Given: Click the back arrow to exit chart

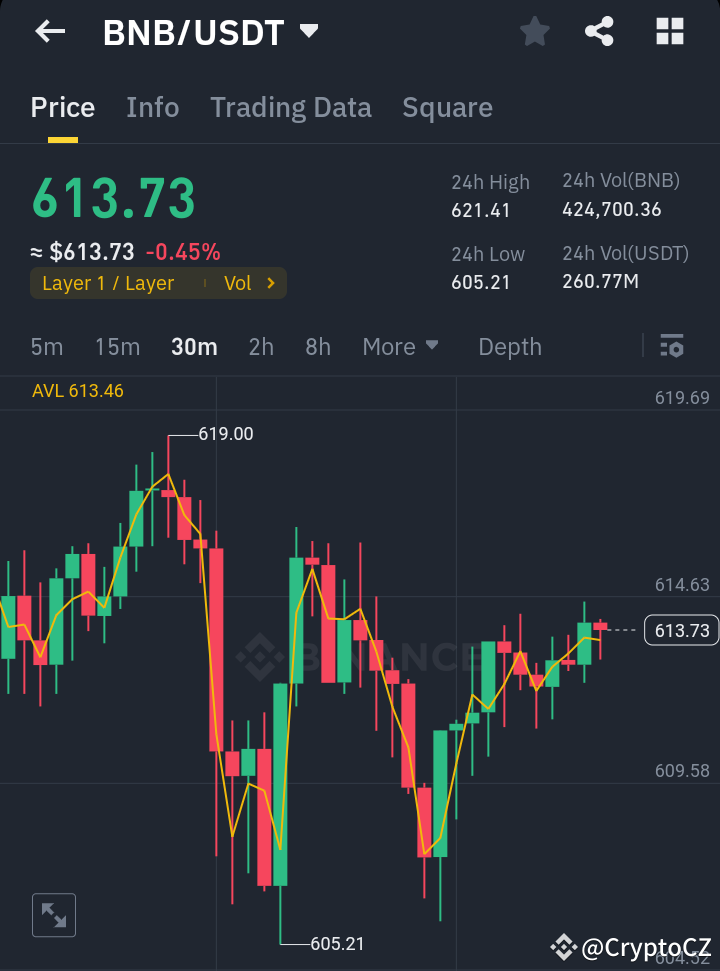Looking at the screenshot, I should click(48, 31).
